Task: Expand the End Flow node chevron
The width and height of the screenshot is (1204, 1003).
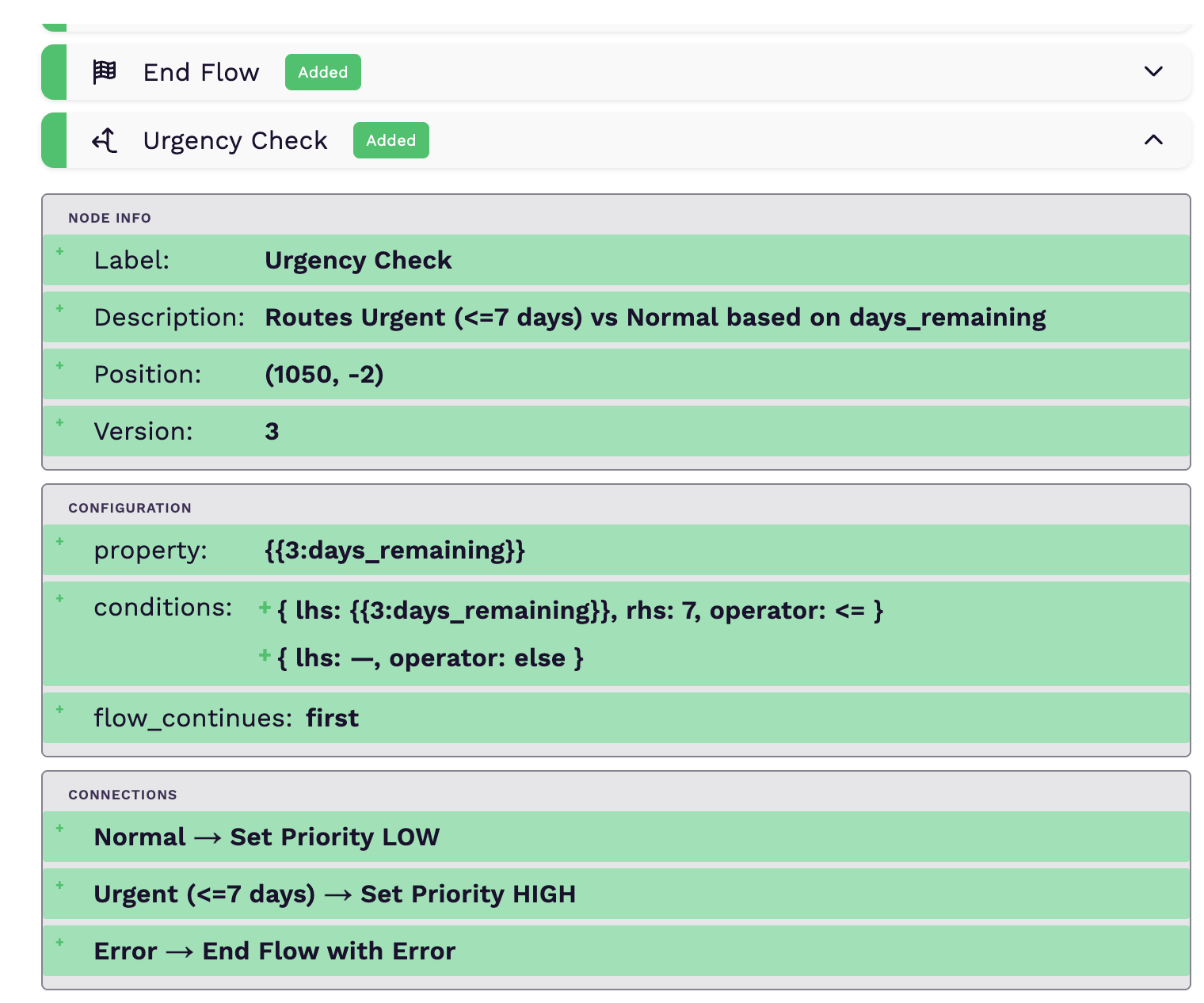Action: pyautogui.click(x=1153, y=72)
